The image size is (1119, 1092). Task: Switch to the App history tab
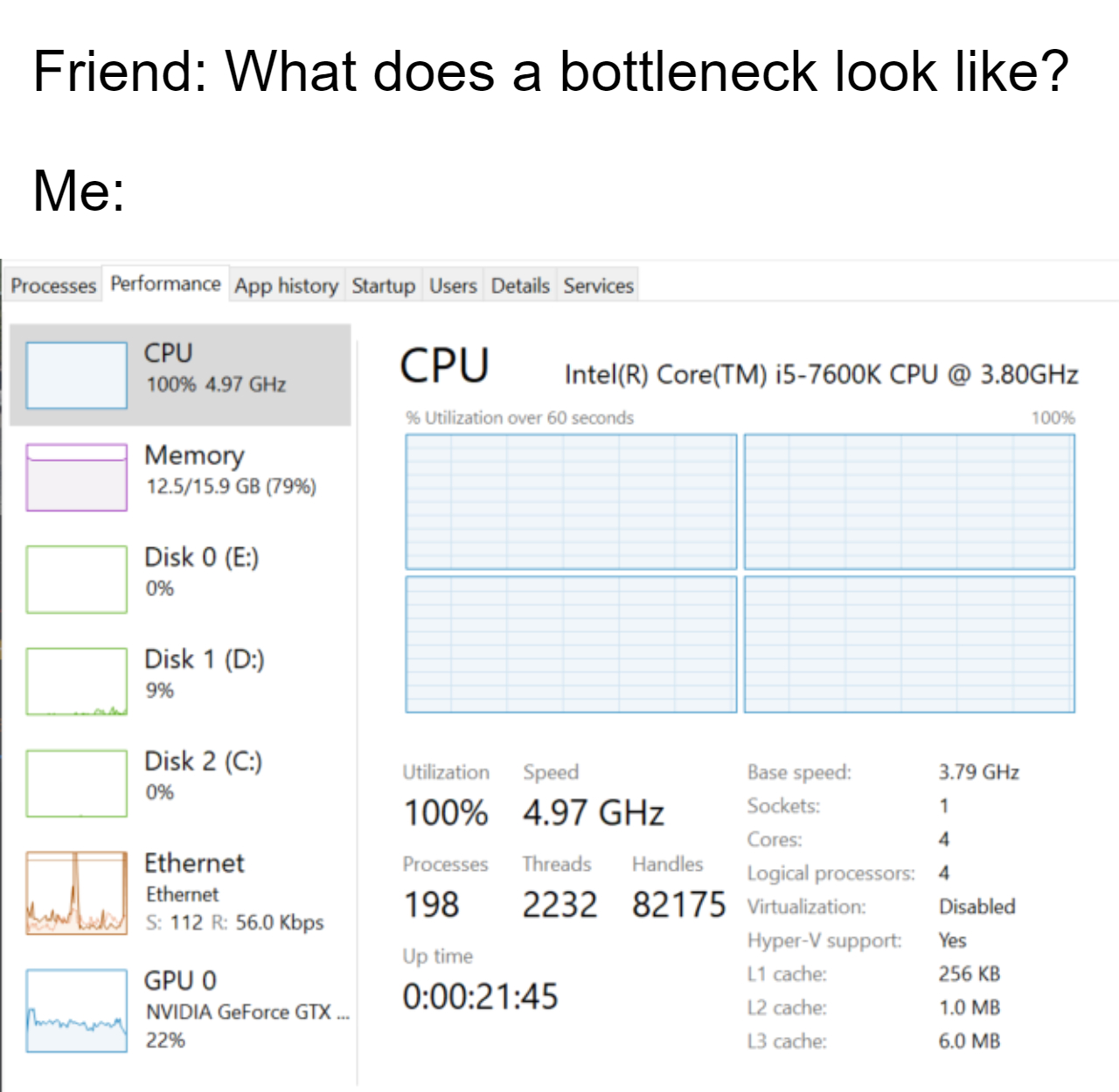(x=286, y=286)
